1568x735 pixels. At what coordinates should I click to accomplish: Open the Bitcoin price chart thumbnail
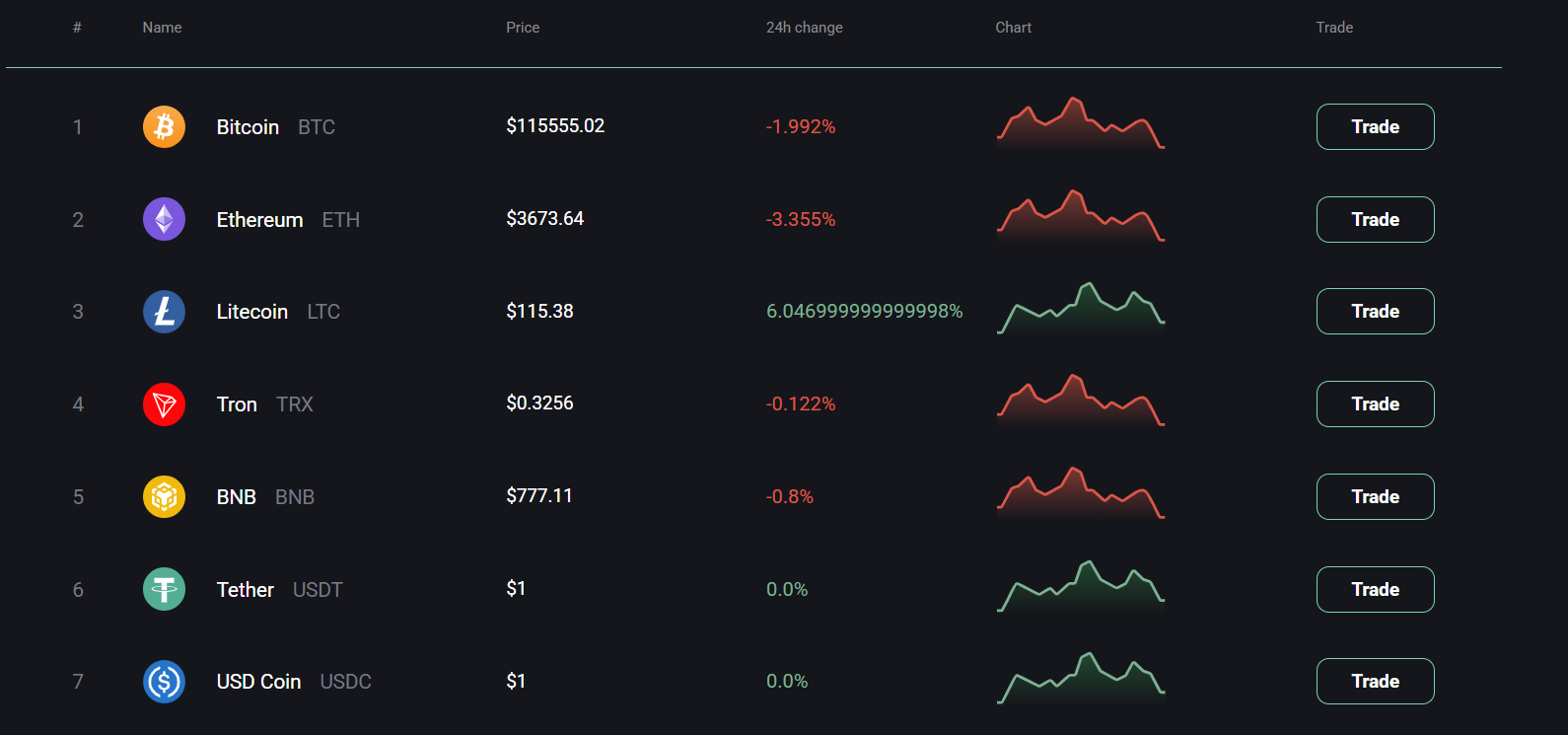click(x=1081, y=124)
